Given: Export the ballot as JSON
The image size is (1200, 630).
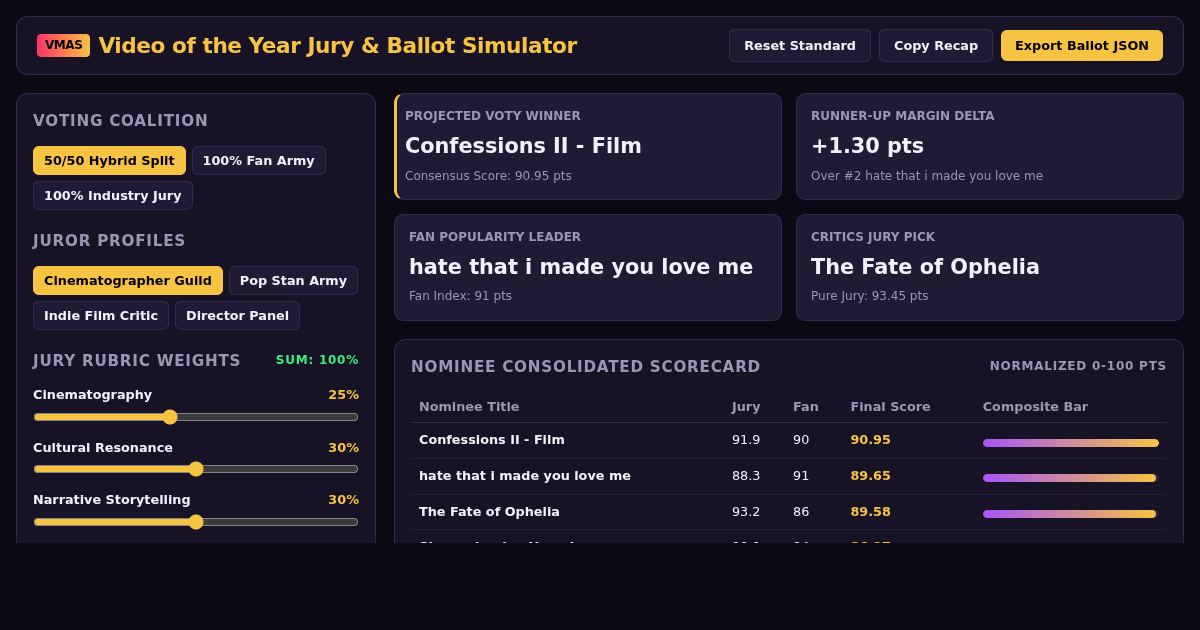Looking at the screenshot, I should point(1082,45).
